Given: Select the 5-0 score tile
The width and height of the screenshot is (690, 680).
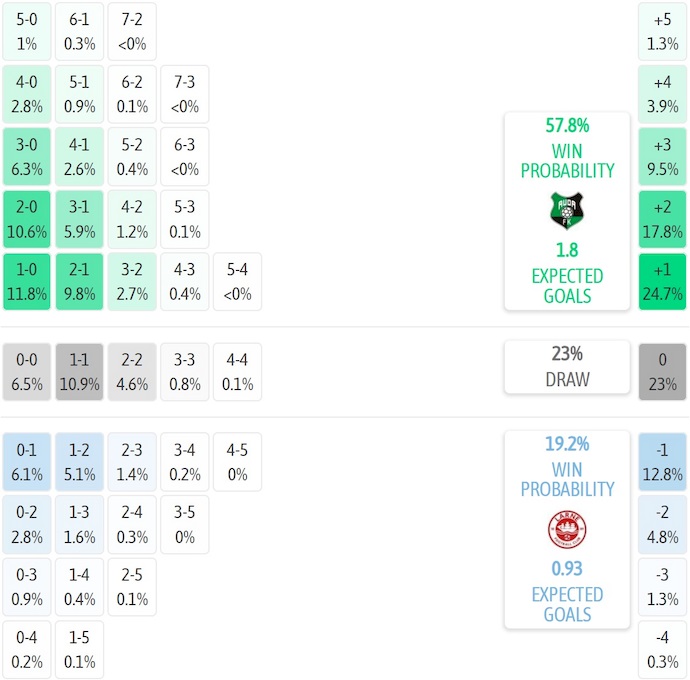Looking at the screenshot, I should tap(27, 31).
